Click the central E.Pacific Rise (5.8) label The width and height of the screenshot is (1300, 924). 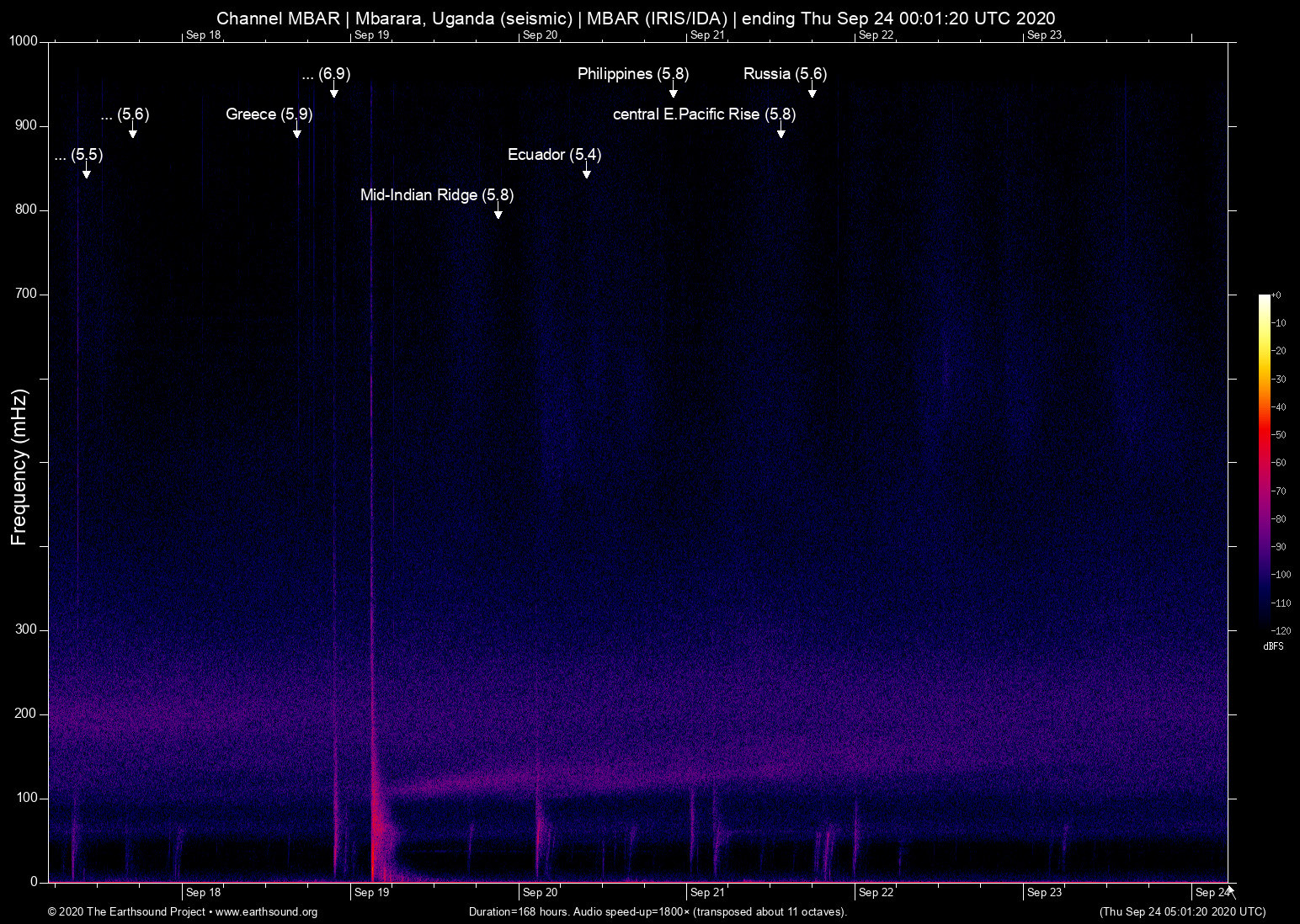pos(704,114)
